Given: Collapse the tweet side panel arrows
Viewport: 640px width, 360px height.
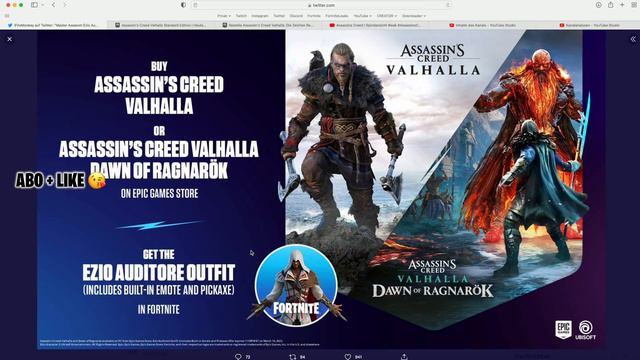Looking at the screenshot, I should click(633, 39).
